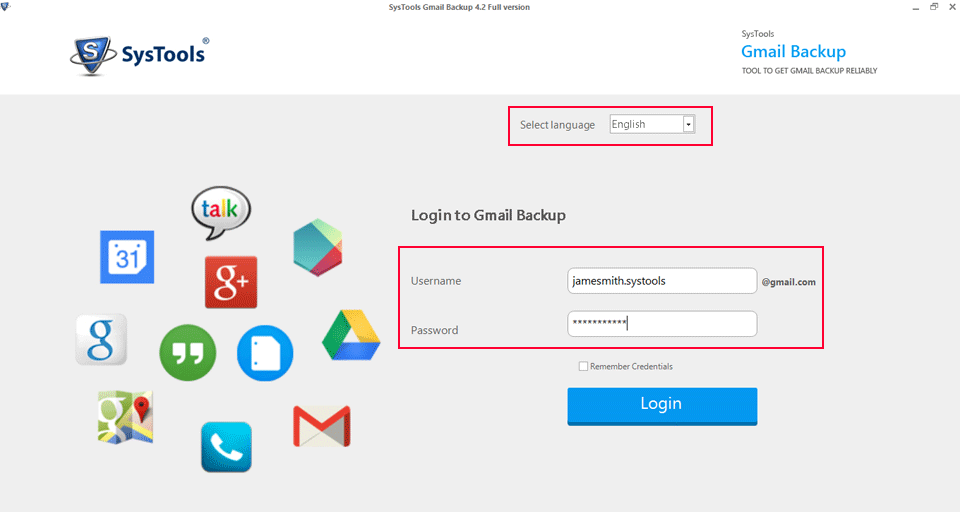Click the Username label

[x=436, y=281]
